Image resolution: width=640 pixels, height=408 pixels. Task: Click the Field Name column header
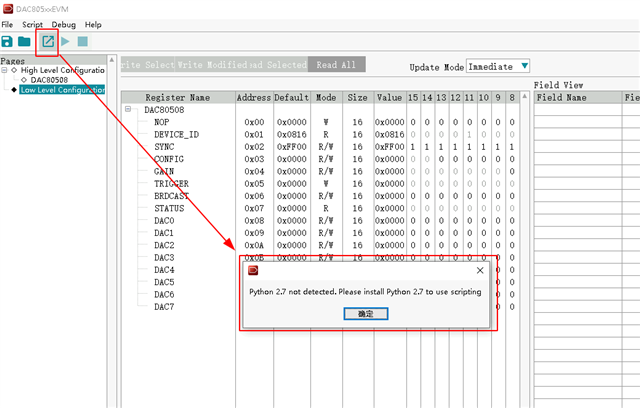click(x=577, y=98)
